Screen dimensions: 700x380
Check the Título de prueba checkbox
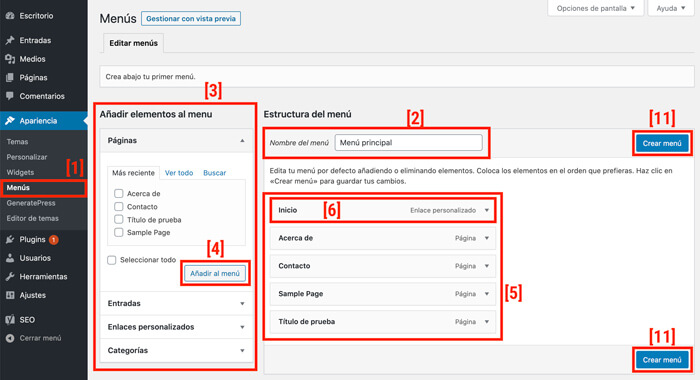click(119, 219)
